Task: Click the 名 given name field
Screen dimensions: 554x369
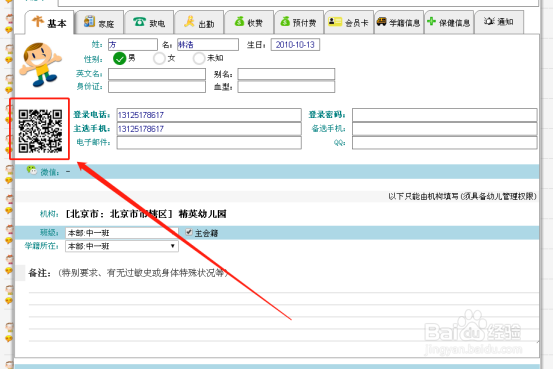Action: [208, 45]
